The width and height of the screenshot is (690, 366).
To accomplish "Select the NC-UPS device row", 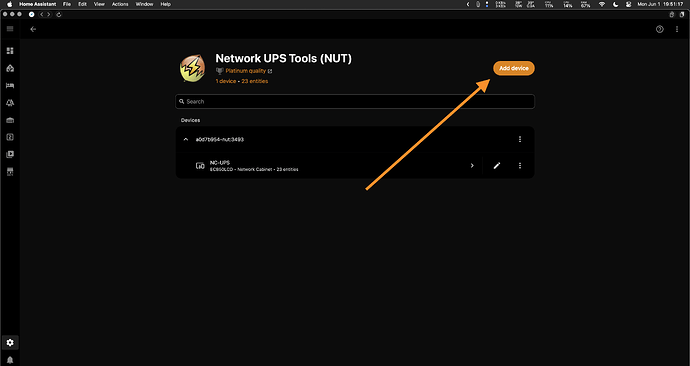I will (355, 165).
